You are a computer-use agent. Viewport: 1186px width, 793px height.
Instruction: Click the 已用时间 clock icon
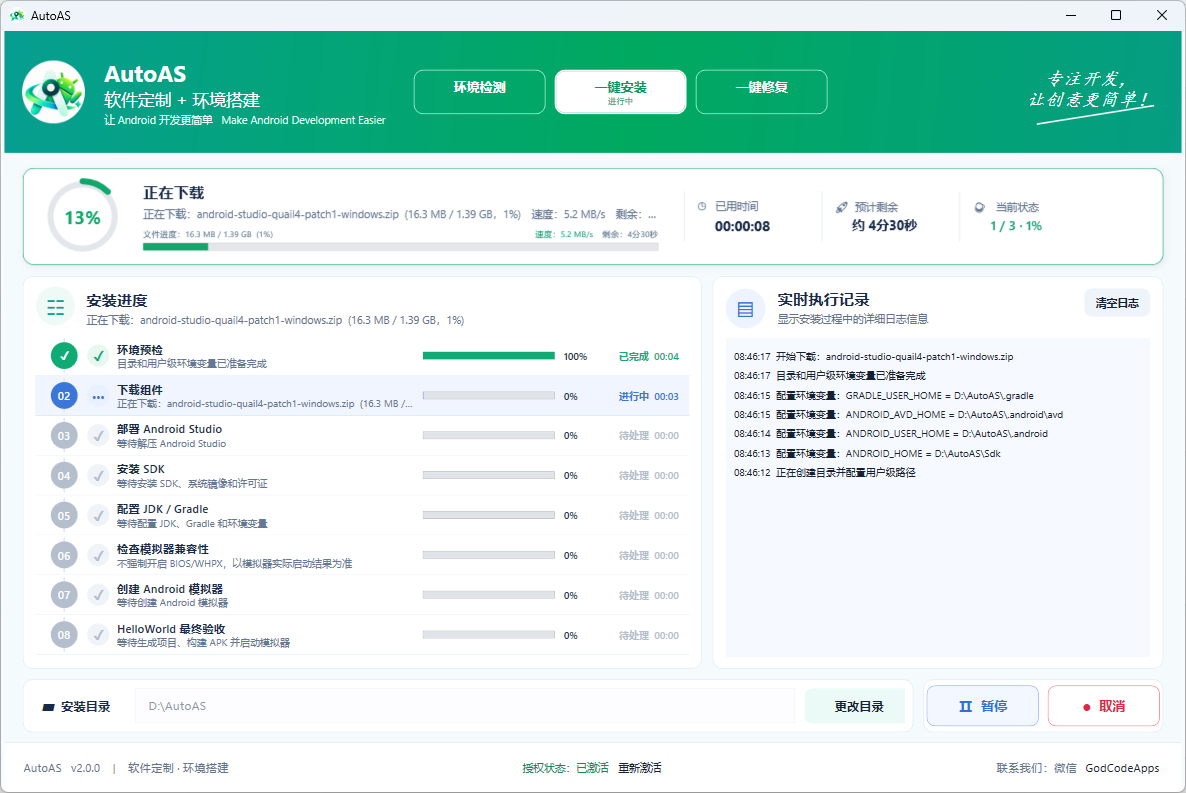pos(702,207)
